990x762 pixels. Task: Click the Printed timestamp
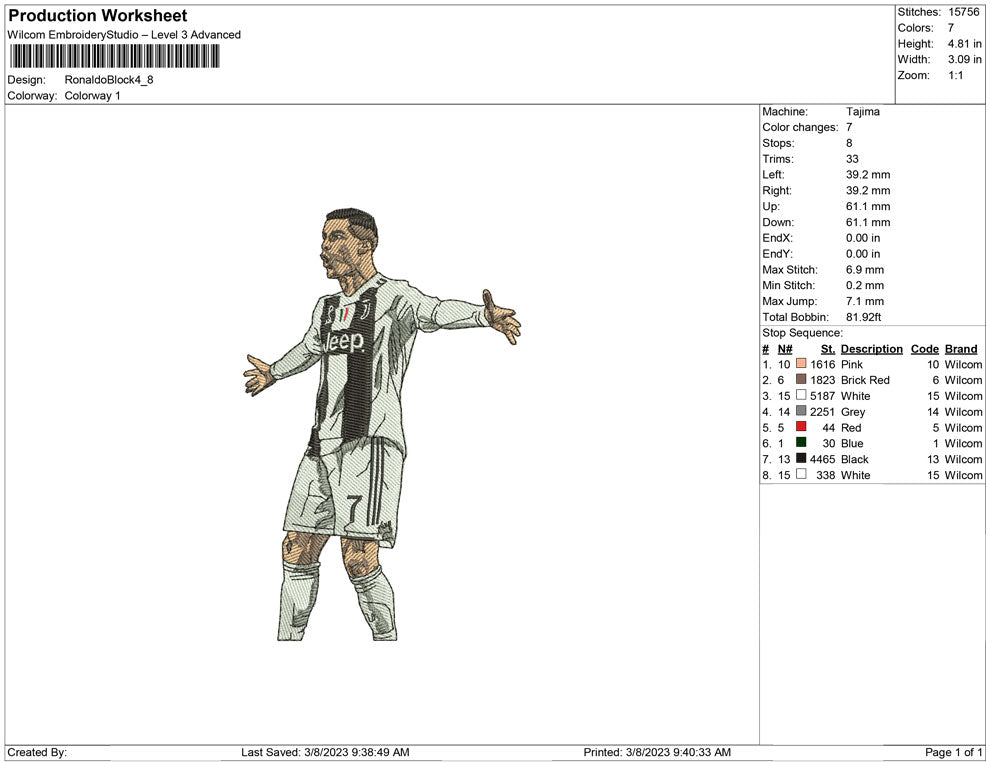coord(657,752)
